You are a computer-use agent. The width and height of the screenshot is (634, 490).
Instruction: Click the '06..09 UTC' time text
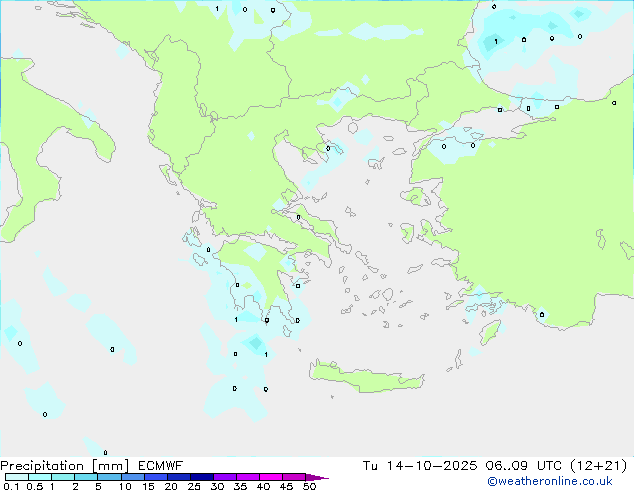click(524, 466)
